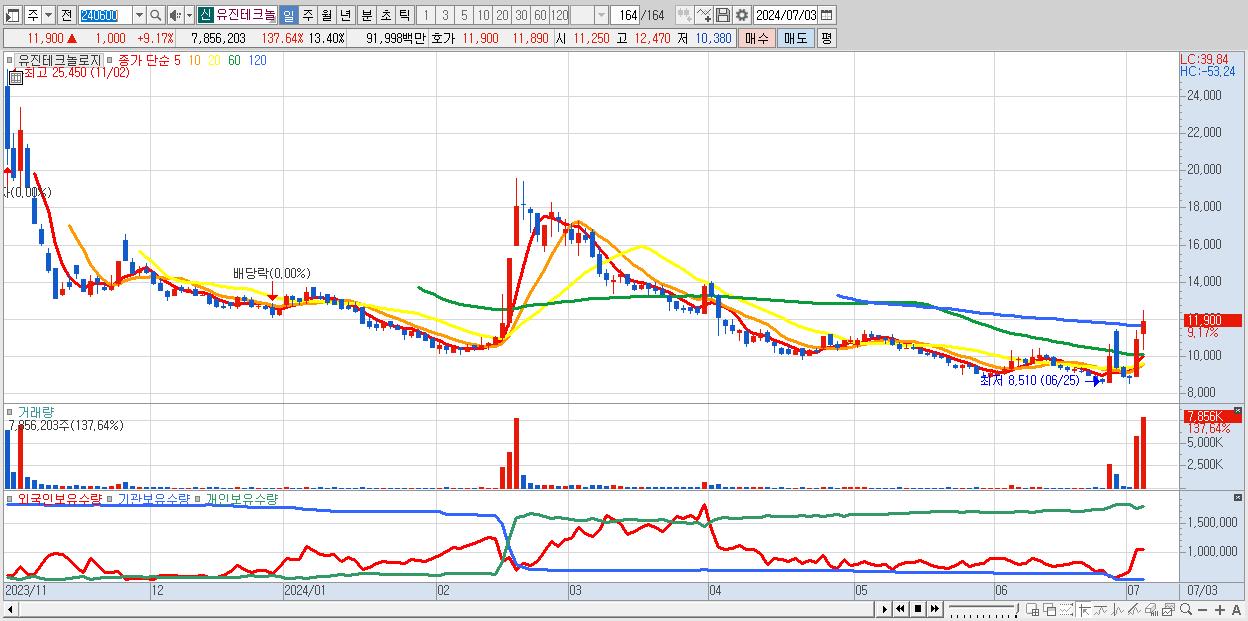This screenshot has width=1248, height=621.
Task: Click moving average 60 legend label
Action: 234,60
